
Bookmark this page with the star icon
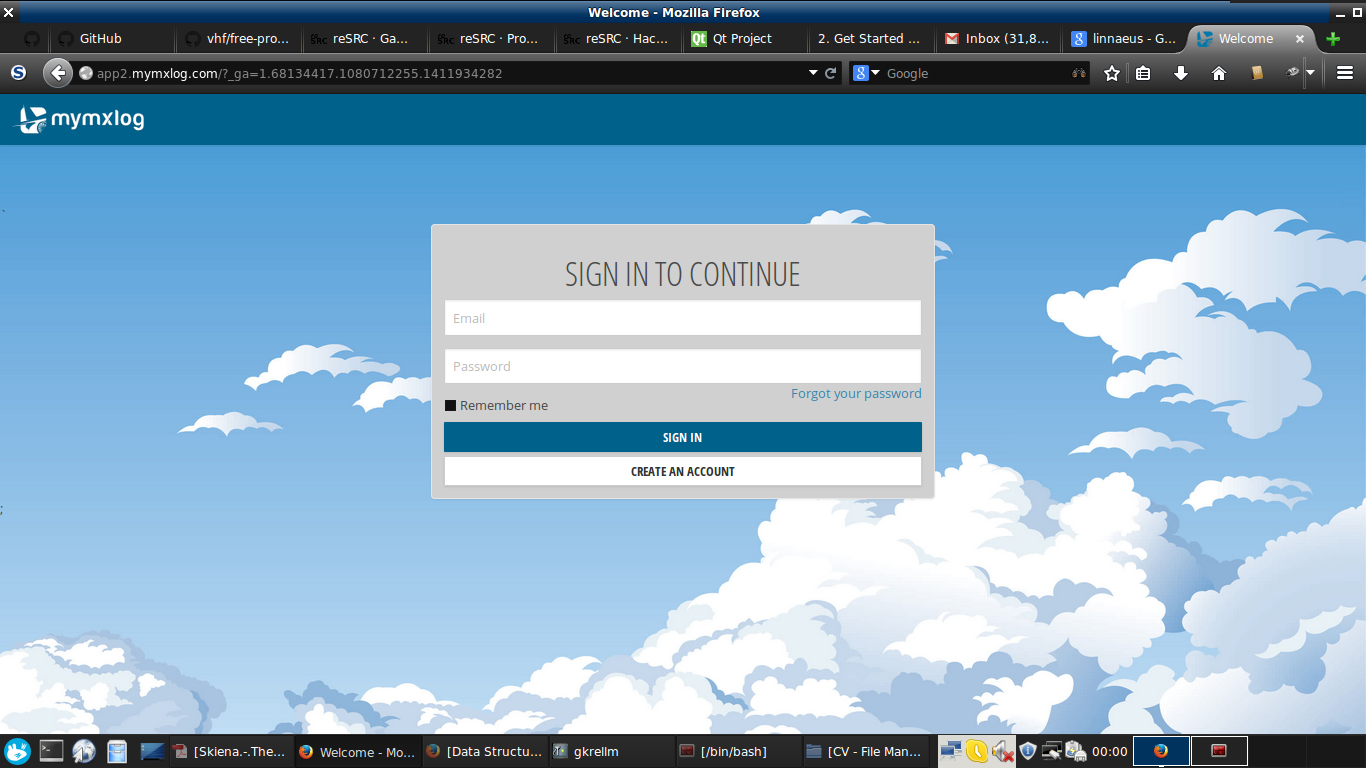1111,73
